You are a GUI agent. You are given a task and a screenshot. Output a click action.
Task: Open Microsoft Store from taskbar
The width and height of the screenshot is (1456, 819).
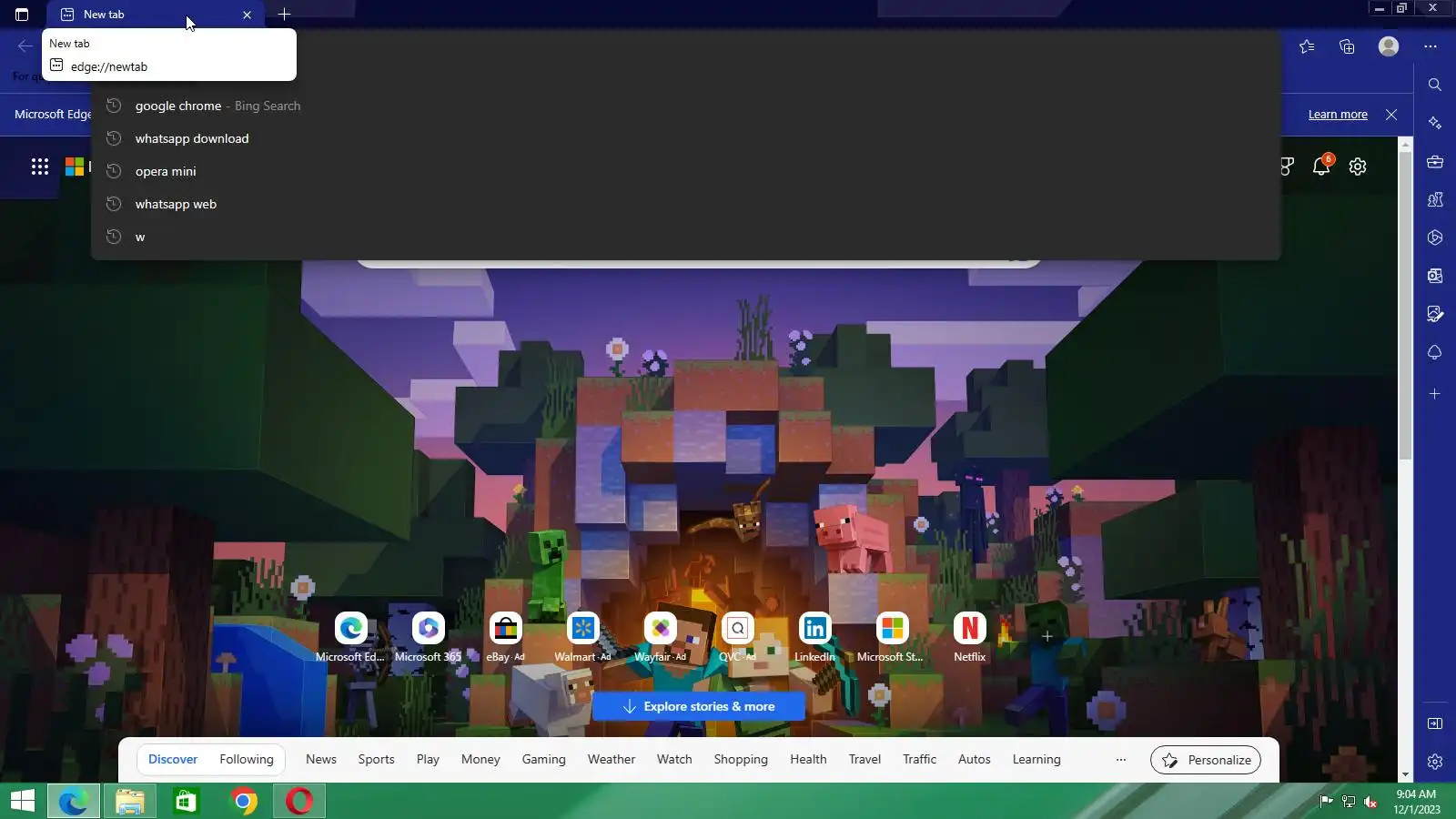pyautogui.click(x=187, y=801)
